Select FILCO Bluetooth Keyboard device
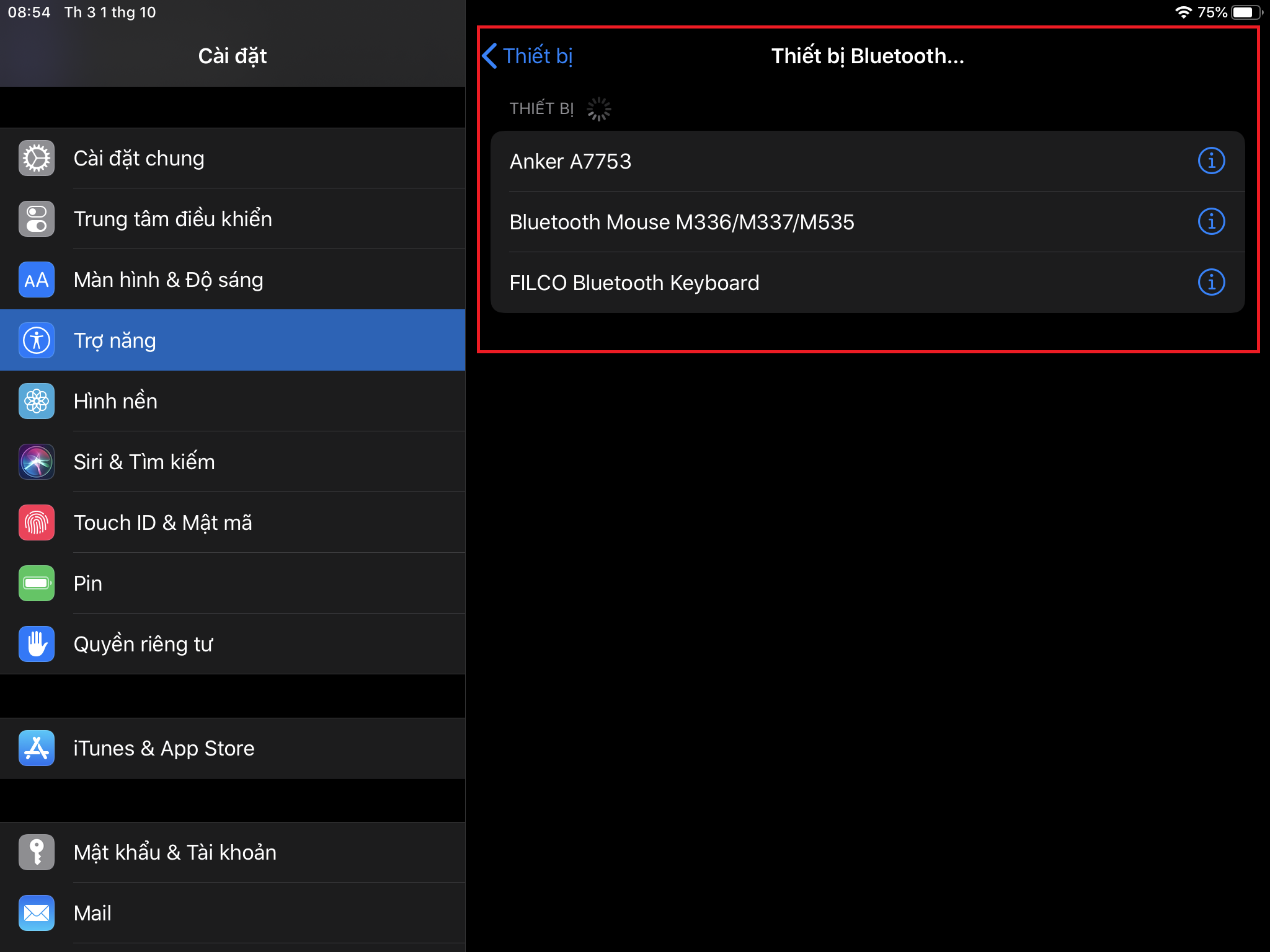The height and width of the screenshot is (952, 1270). [868, 283]
